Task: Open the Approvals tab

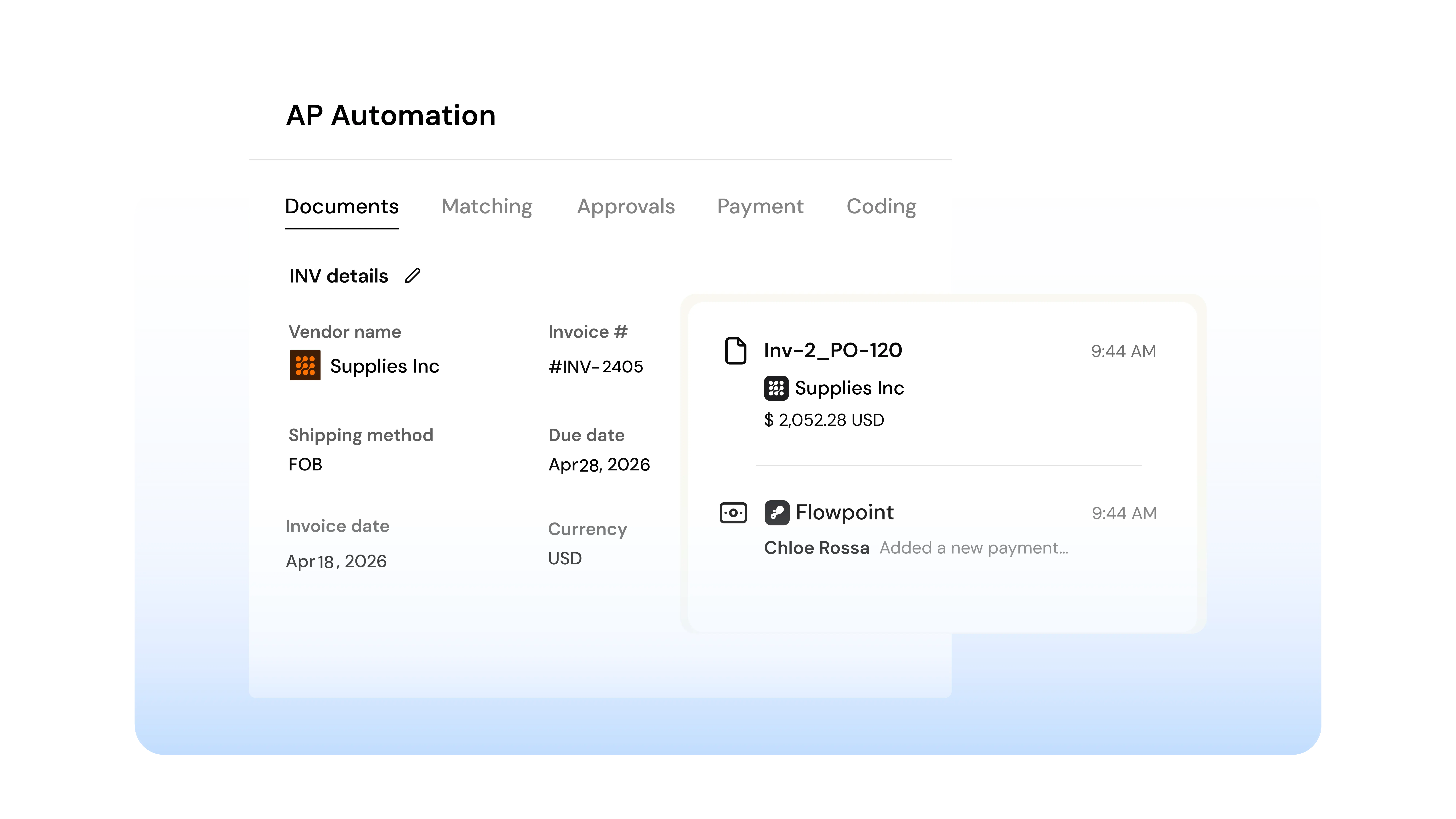Action: [x=626, y=206]
